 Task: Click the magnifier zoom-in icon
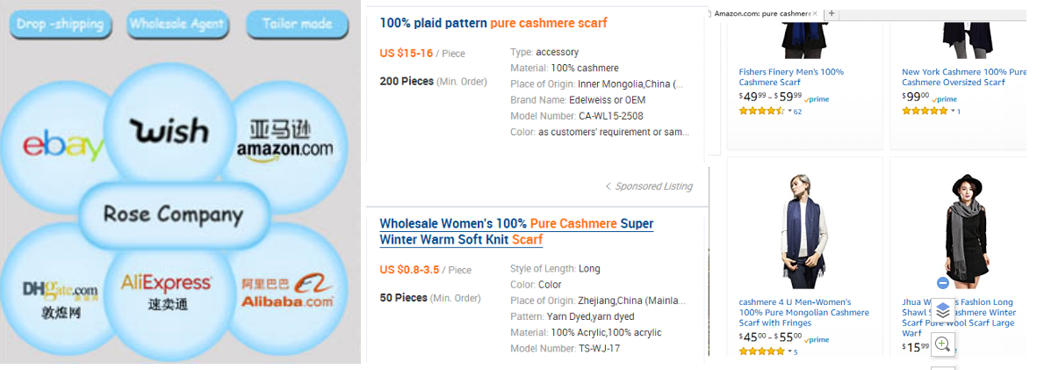point(942,344)
